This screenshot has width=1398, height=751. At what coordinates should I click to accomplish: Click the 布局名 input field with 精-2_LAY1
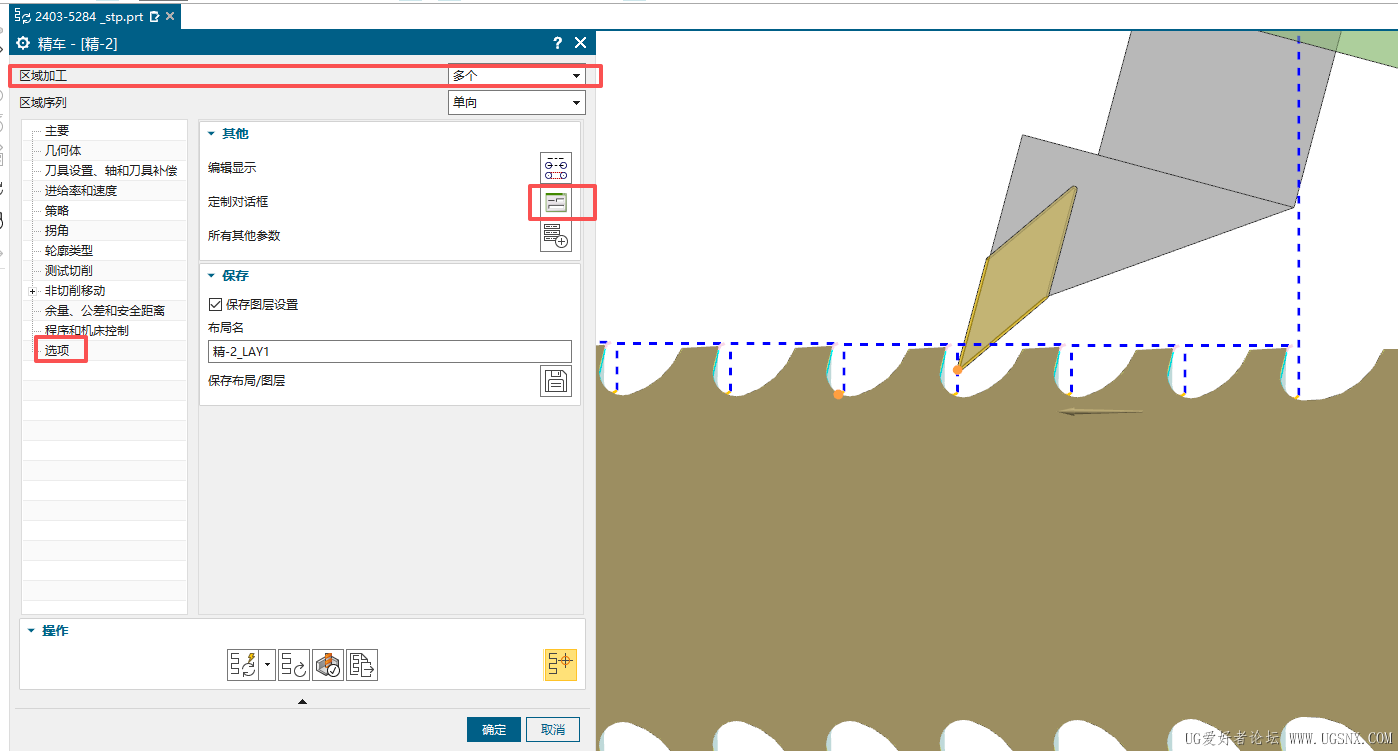(390, 351)
